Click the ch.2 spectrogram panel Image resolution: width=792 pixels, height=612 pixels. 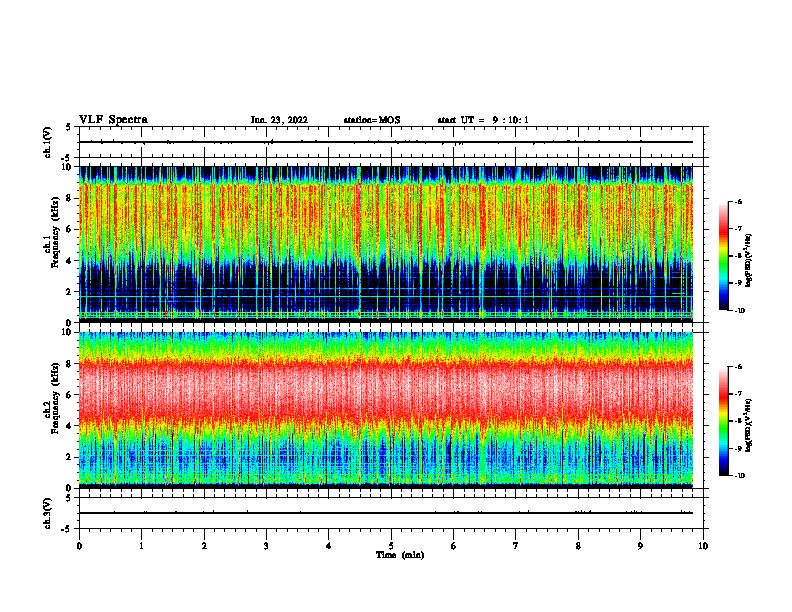(x=386, y=410)
